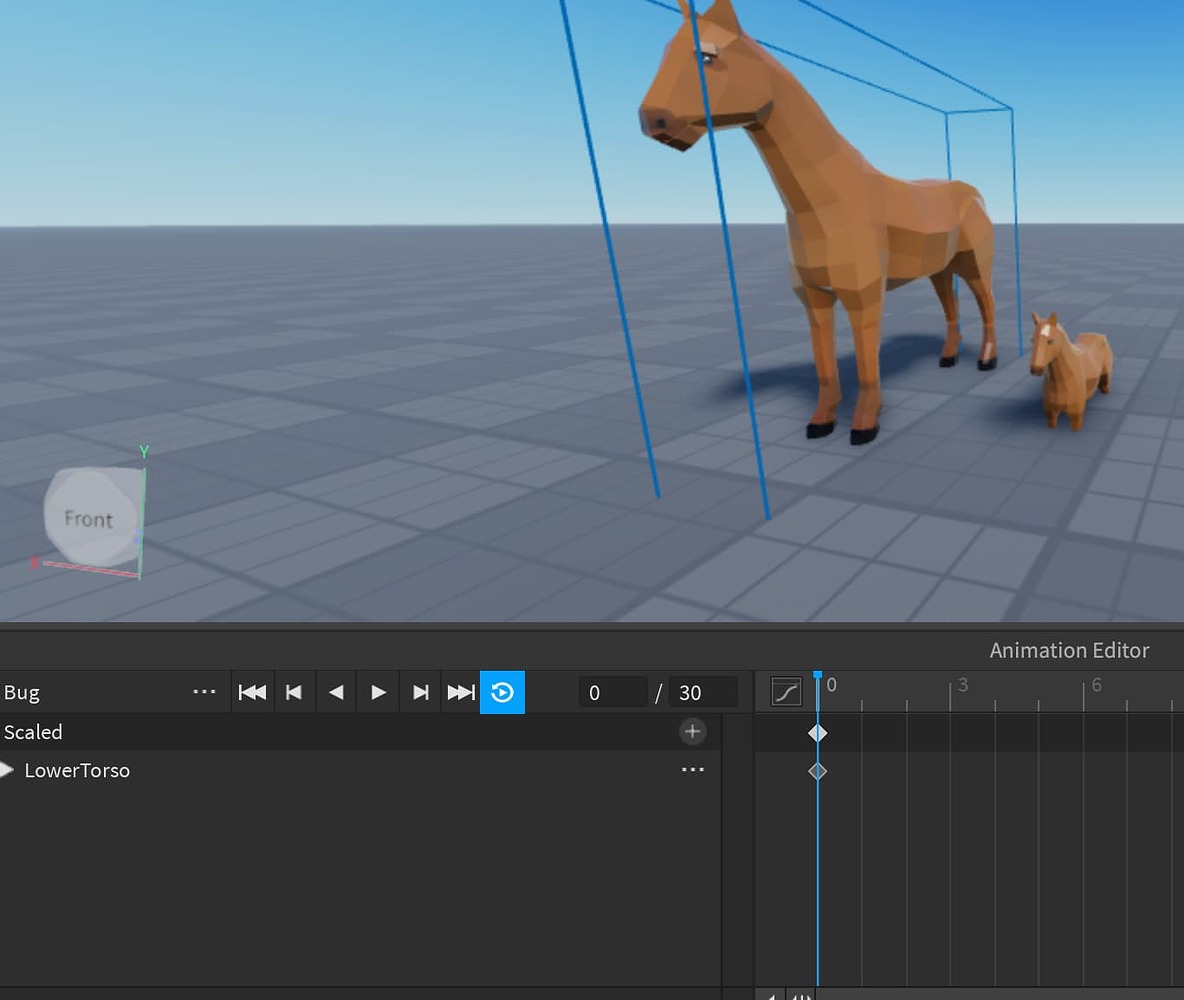Viewport: 1184px width, 1000px height.
Task: Add a keyframe with the plus icon
Action: coord(692,731)
